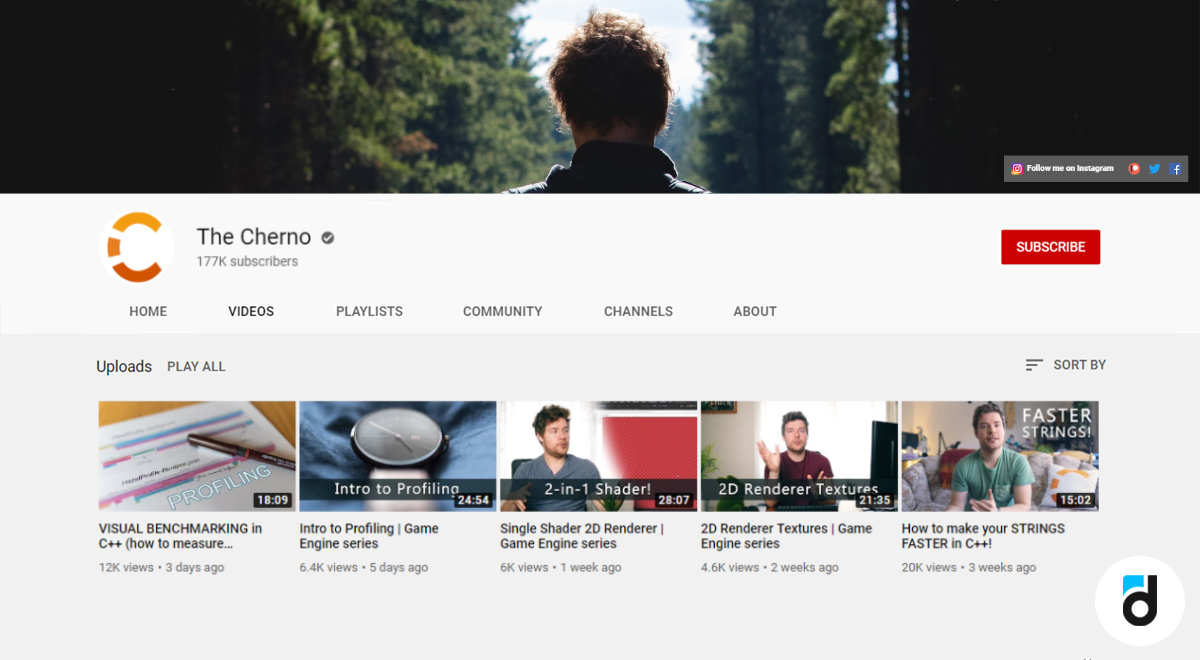The width and height of the screenshot is (1200, 660).
Task: Click the Facebook icon in banner
Action: pos(1176,169)
